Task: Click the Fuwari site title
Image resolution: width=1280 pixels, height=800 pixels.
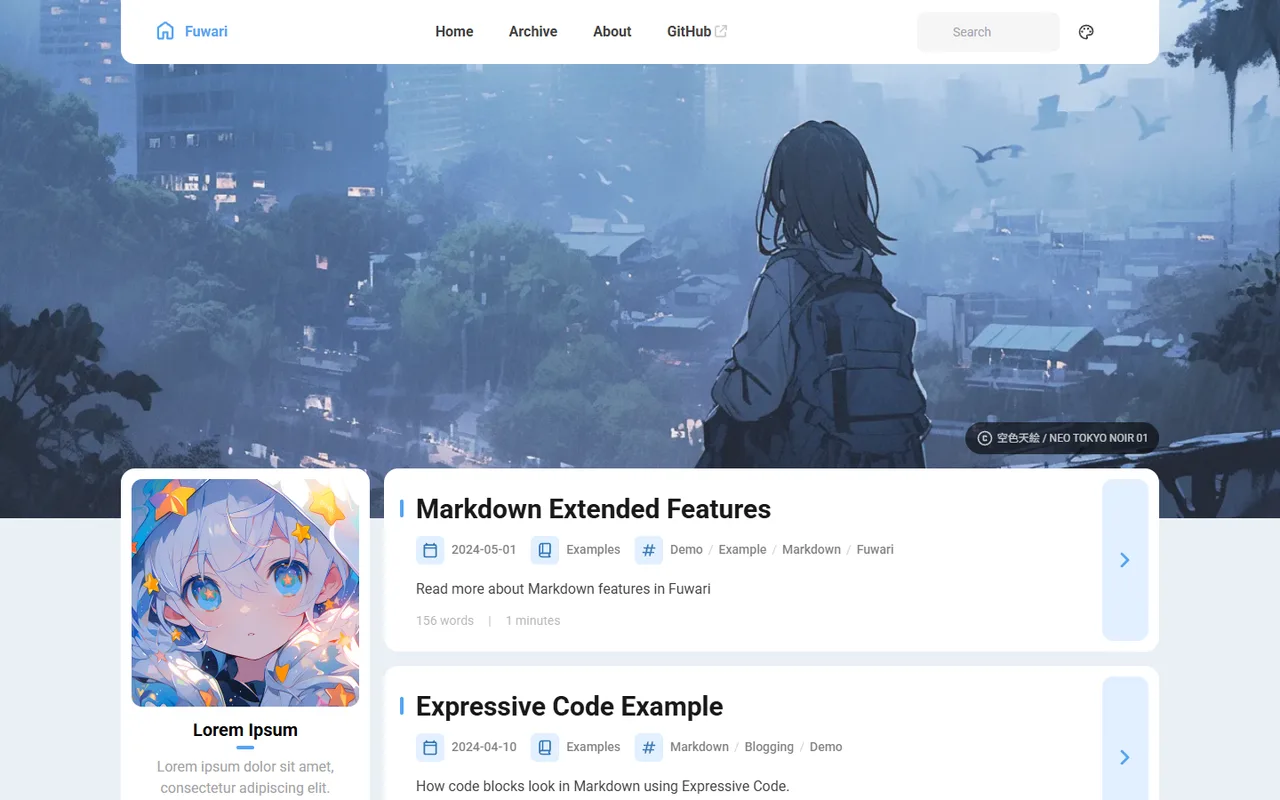Action: [206, 31]
